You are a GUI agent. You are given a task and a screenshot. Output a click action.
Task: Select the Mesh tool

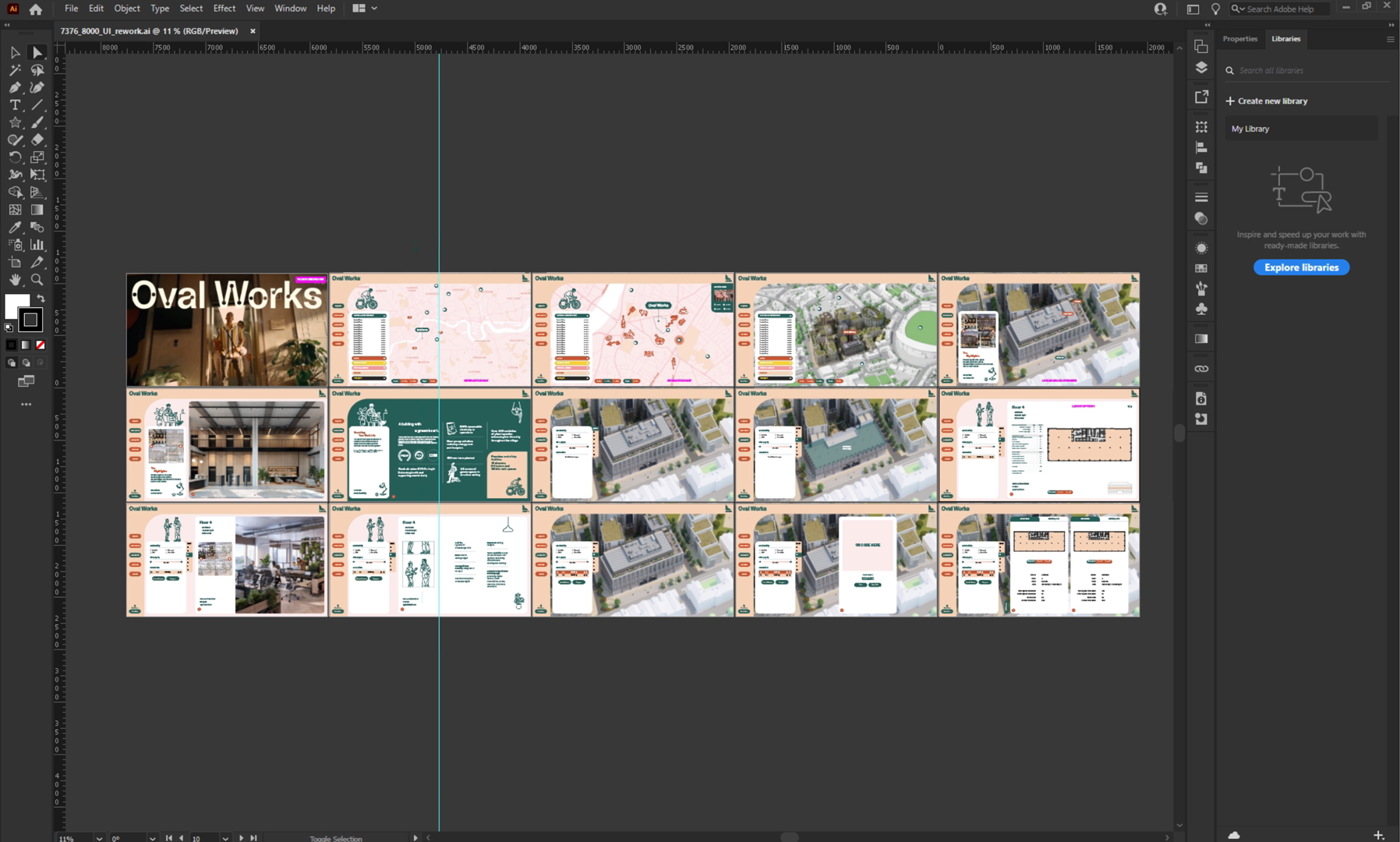click(15, 210)
